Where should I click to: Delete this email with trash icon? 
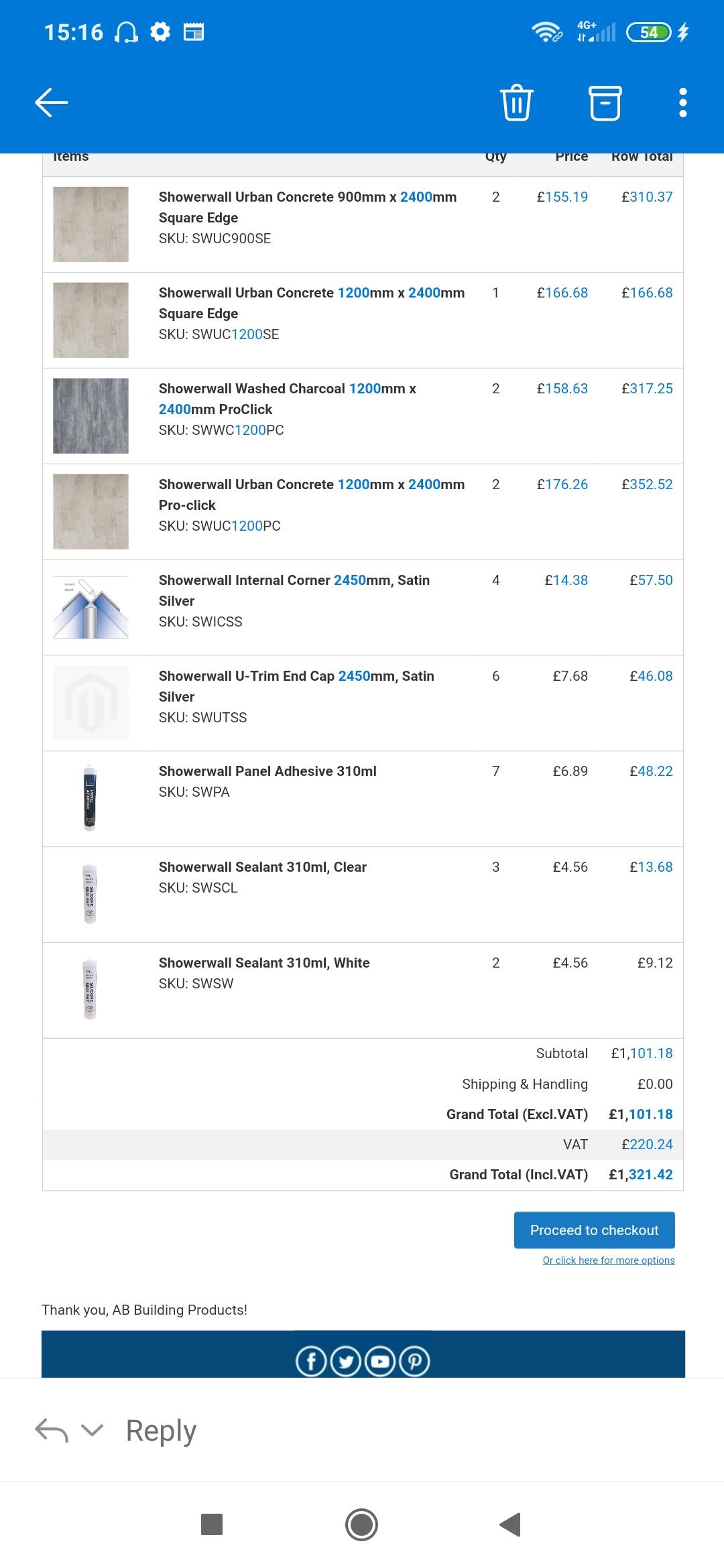point(516,103)
